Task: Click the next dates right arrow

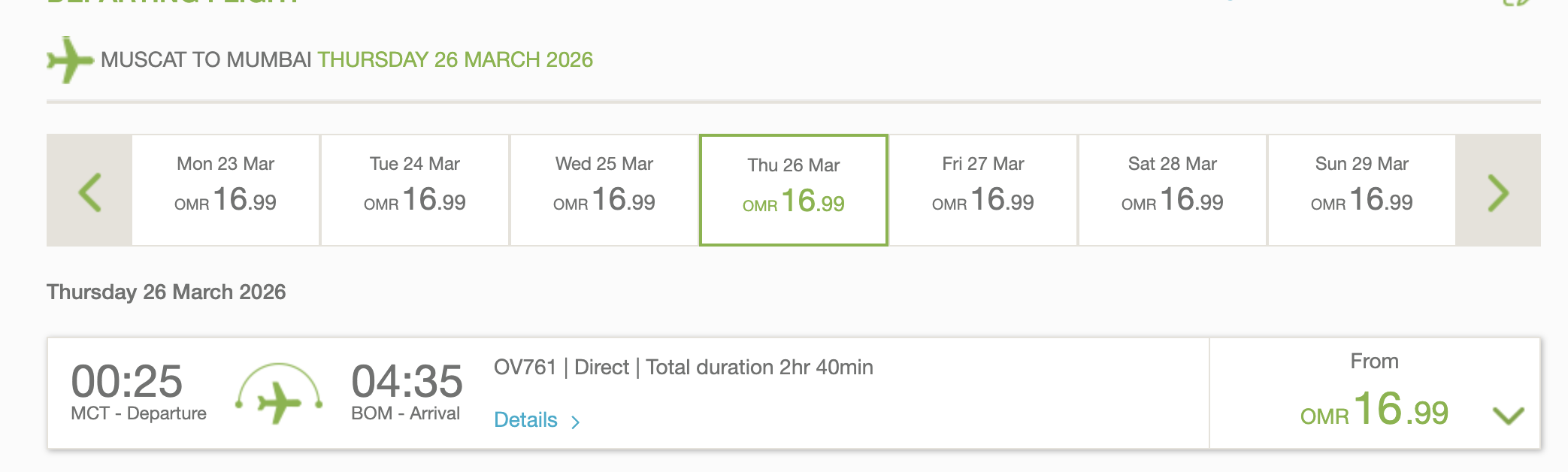Action: (x=1497, y=191)
